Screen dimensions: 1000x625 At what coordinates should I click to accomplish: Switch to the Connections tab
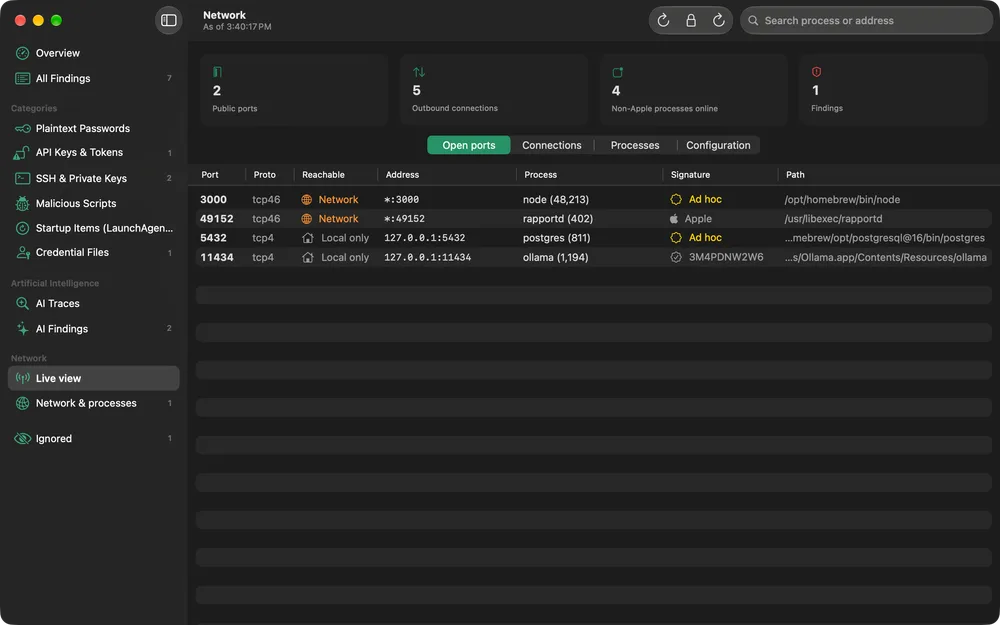pyautogui.click(x=552, y=145)
